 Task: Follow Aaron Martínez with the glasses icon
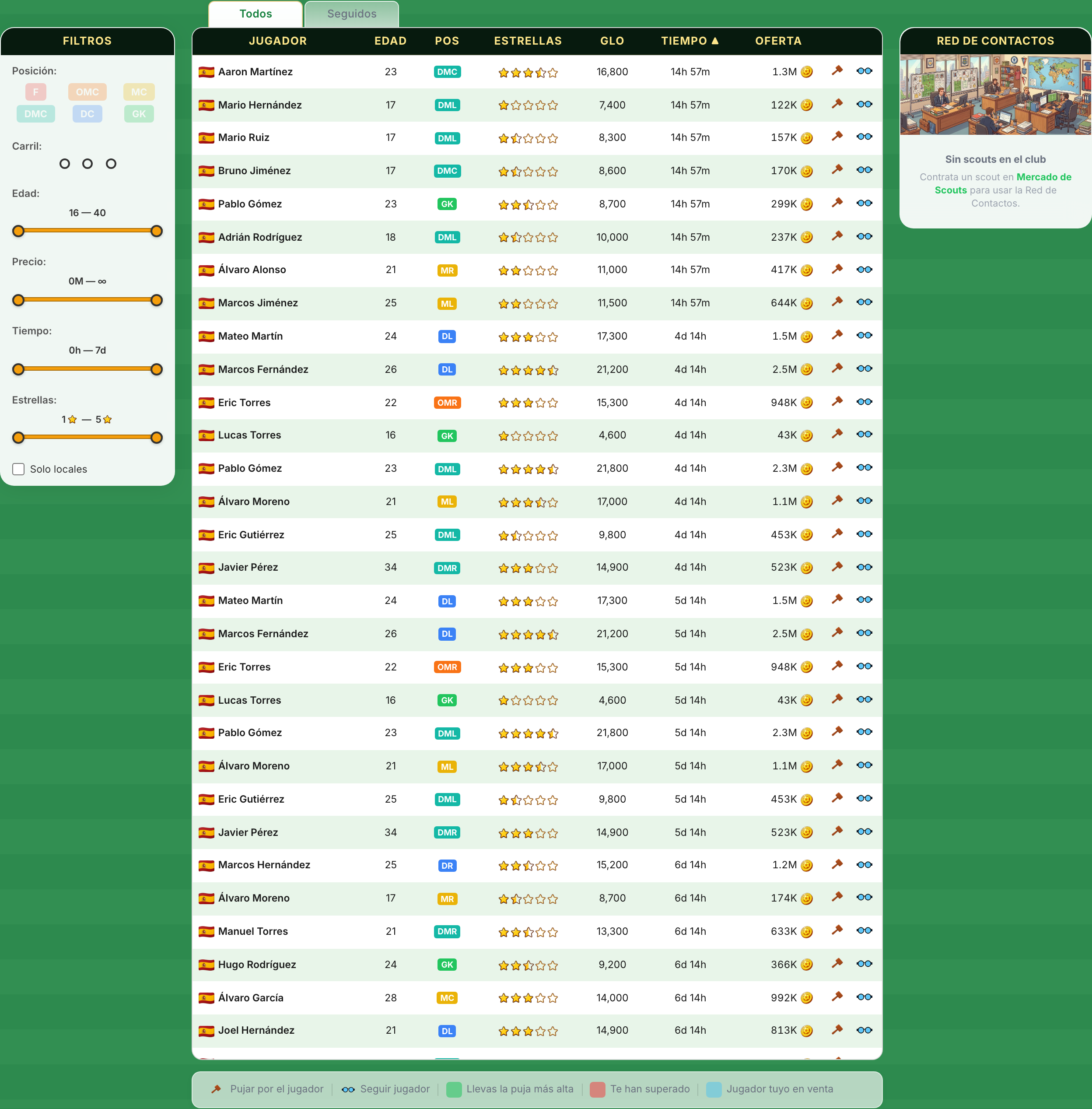[864, 71]
